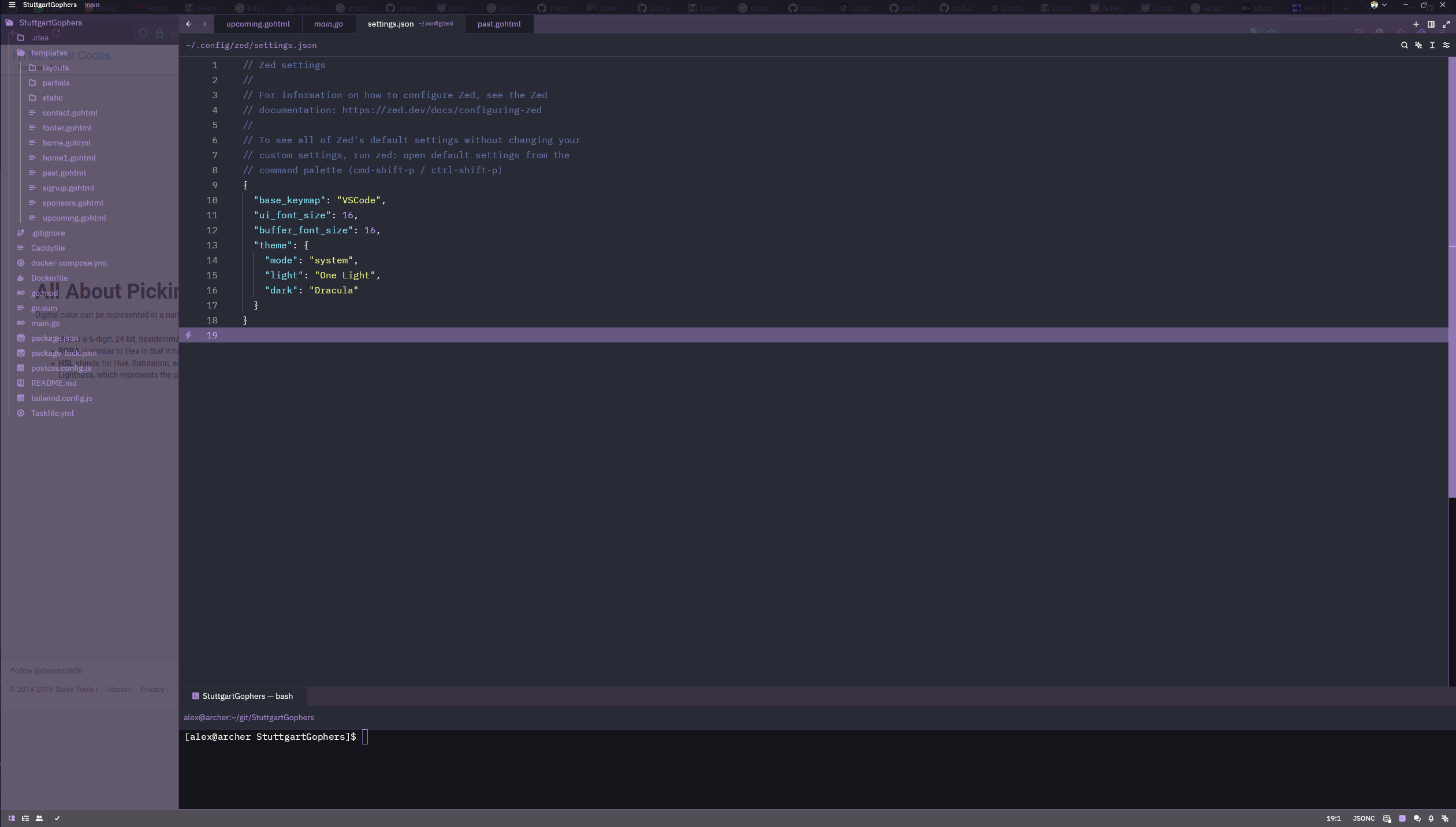Open editor controls sliders icon
The image size is (1456, 827).
(x=1446, y=45)
